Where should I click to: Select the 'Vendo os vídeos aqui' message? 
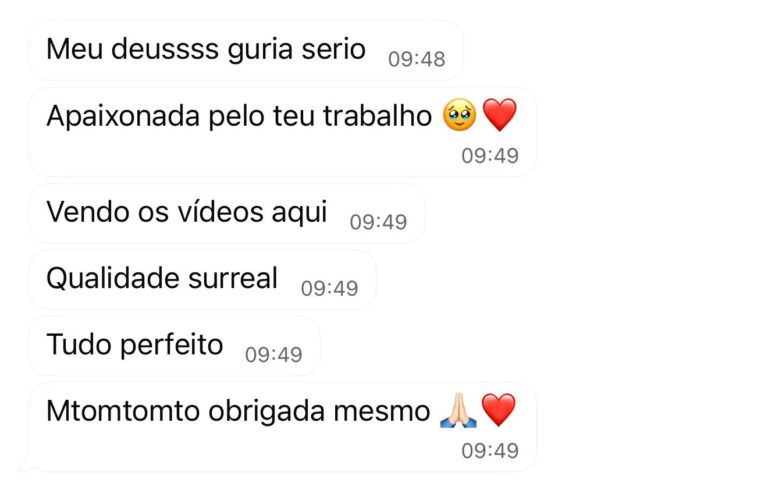coord(227,214)
